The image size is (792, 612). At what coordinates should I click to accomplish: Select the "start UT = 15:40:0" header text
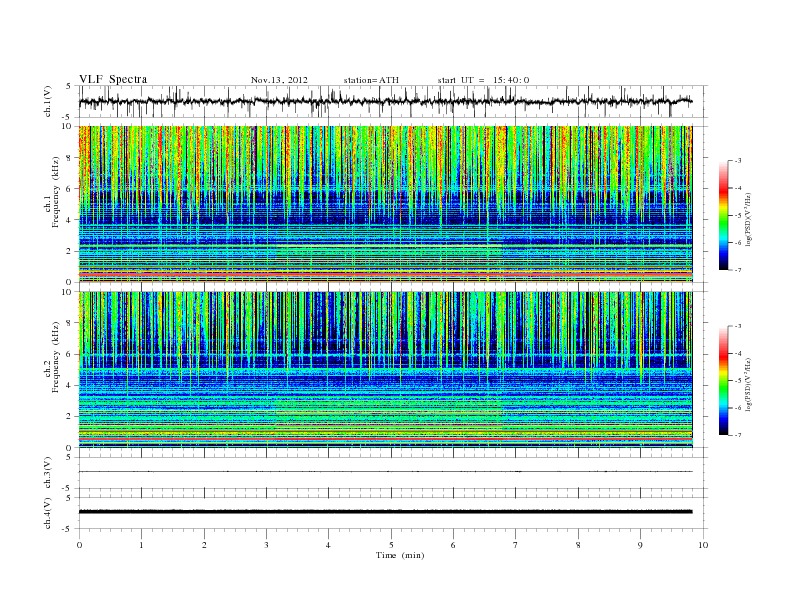483,80
